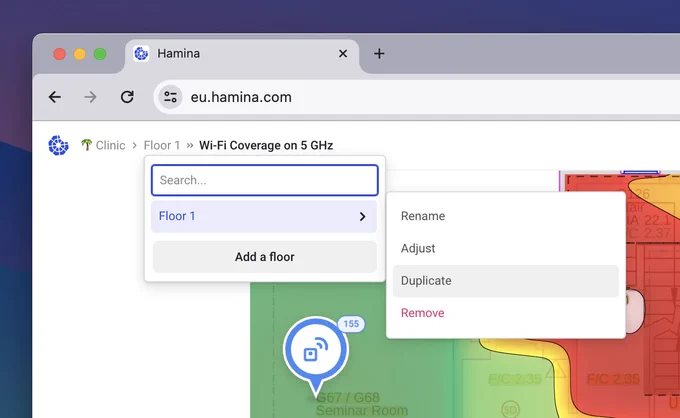680x418 pixels.
Task: Open the Clinic project breadcrumb
Action: coord(110,145)
